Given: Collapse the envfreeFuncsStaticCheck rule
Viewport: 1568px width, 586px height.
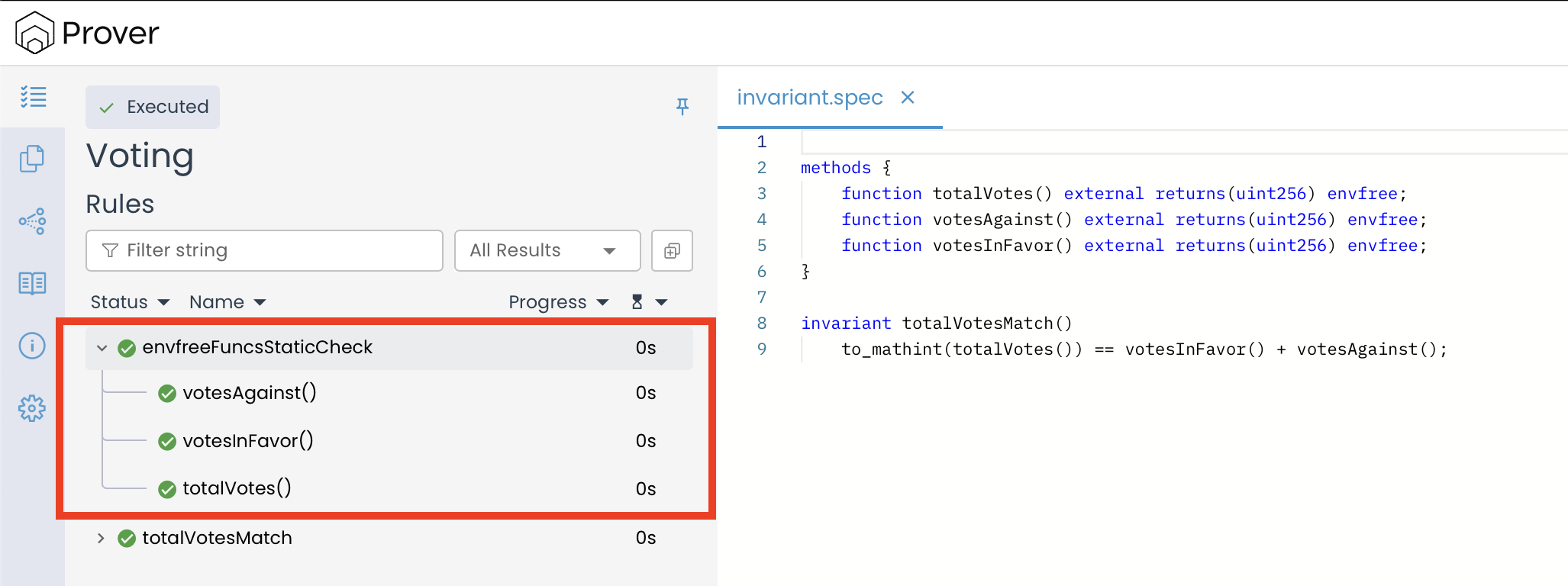Looking at the screenshot, I should point(102,348).
